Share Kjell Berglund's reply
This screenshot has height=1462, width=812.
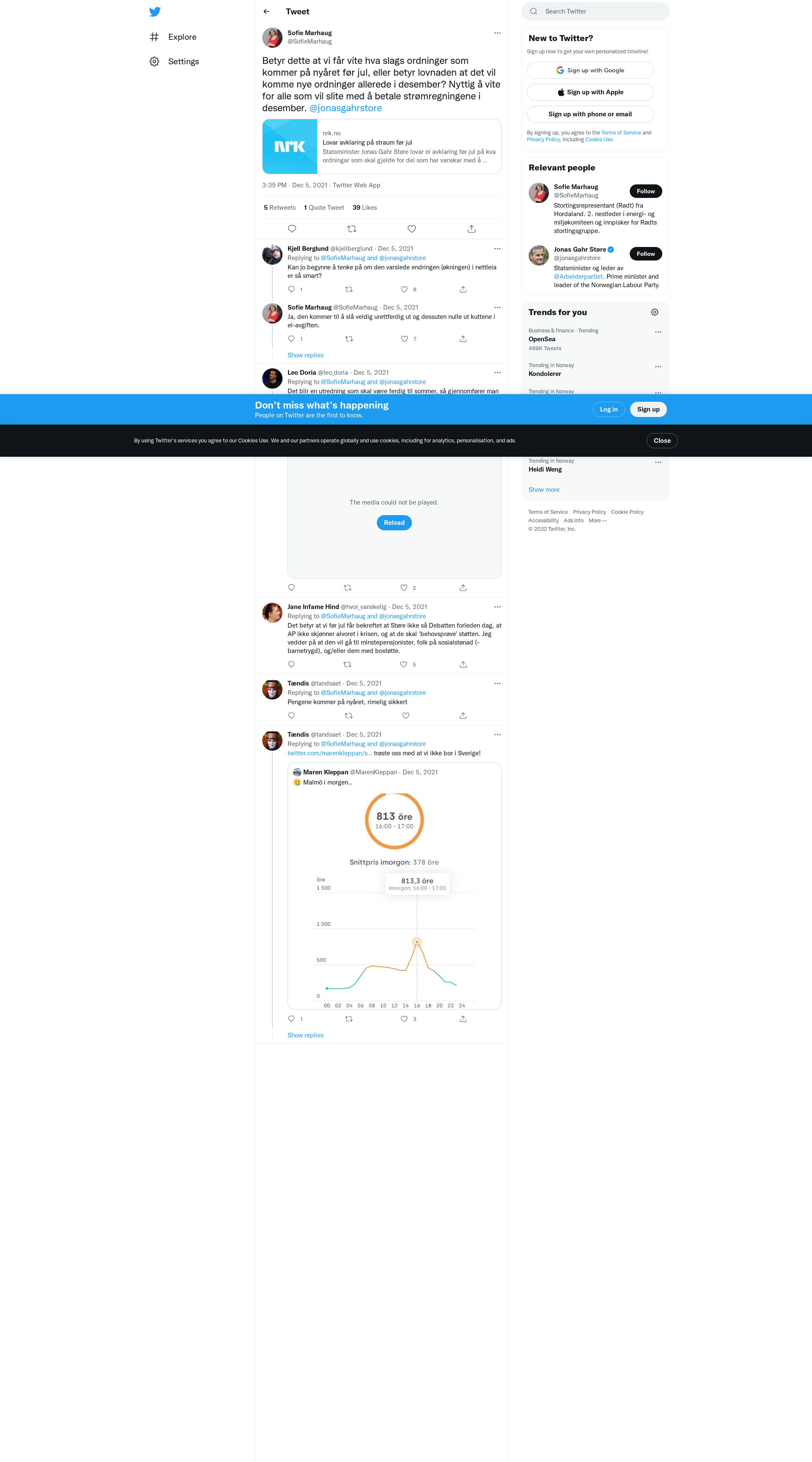(x=463, y=289)
